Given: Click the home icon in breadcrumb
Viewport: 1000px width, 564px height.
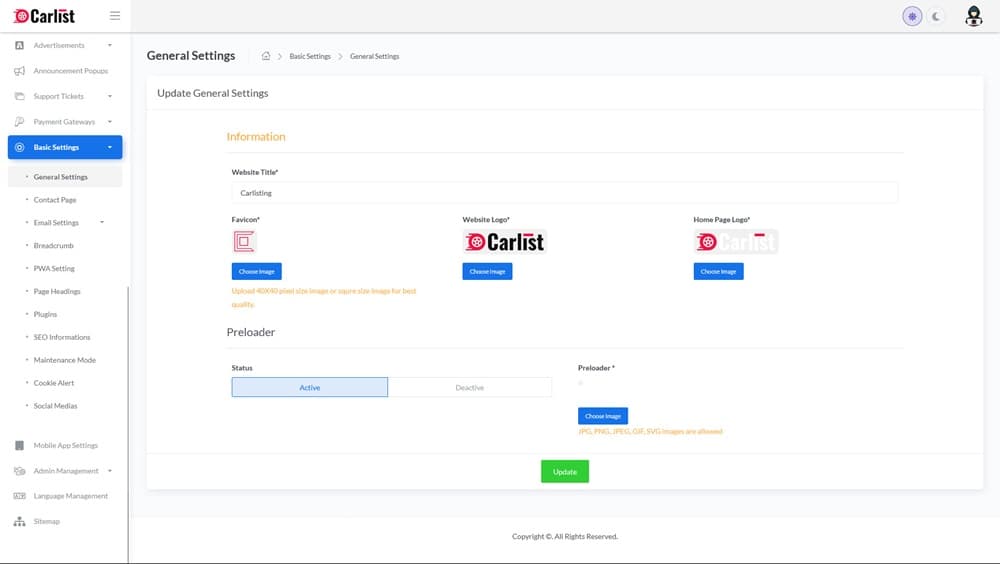Looking at the screenshot, I should [266, 56].
